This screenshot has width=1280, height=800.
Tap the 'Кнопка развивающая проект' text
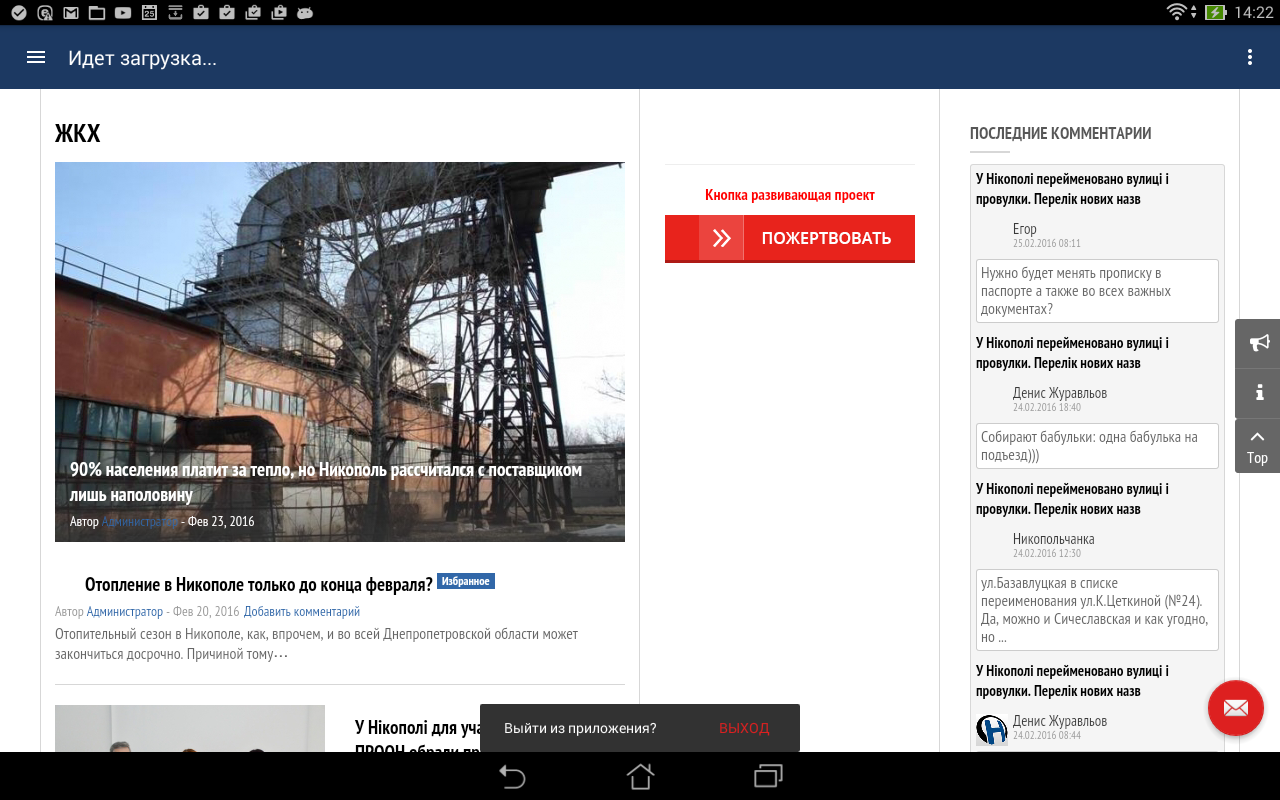pos(790,195)
